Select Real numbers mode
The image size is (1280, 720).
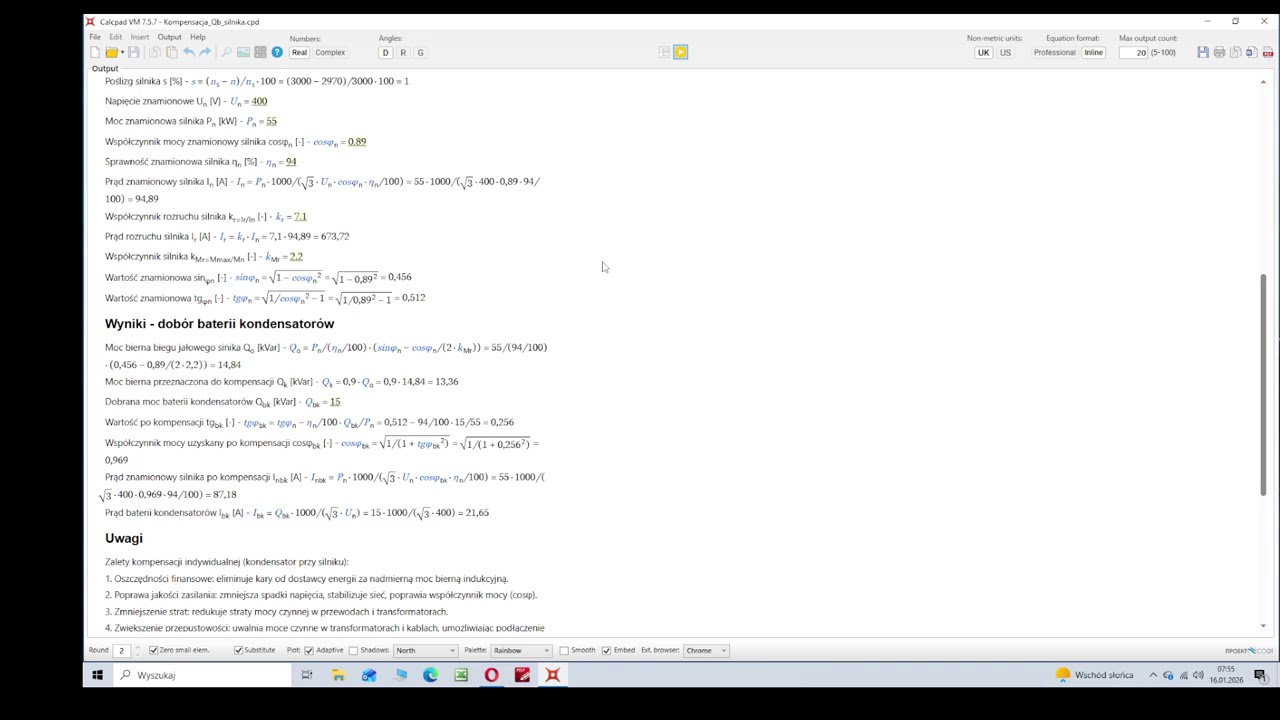click(x=299, y=52)
